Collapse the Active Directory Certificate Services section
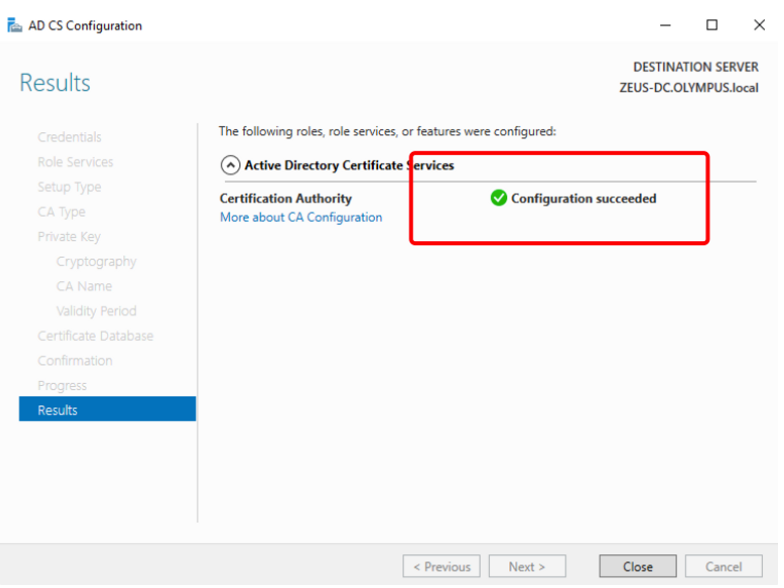The height and width of the screenshot is (588, 784). [230, 166]
